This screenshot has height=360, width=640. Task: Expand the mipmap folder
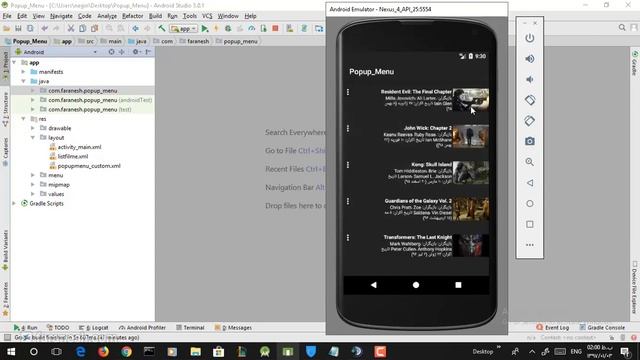coord(33,184)
